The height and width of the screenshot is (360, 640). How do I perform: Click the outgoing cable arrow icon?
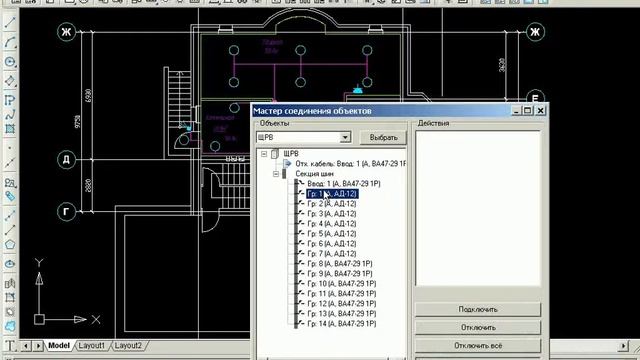[288, 164]
